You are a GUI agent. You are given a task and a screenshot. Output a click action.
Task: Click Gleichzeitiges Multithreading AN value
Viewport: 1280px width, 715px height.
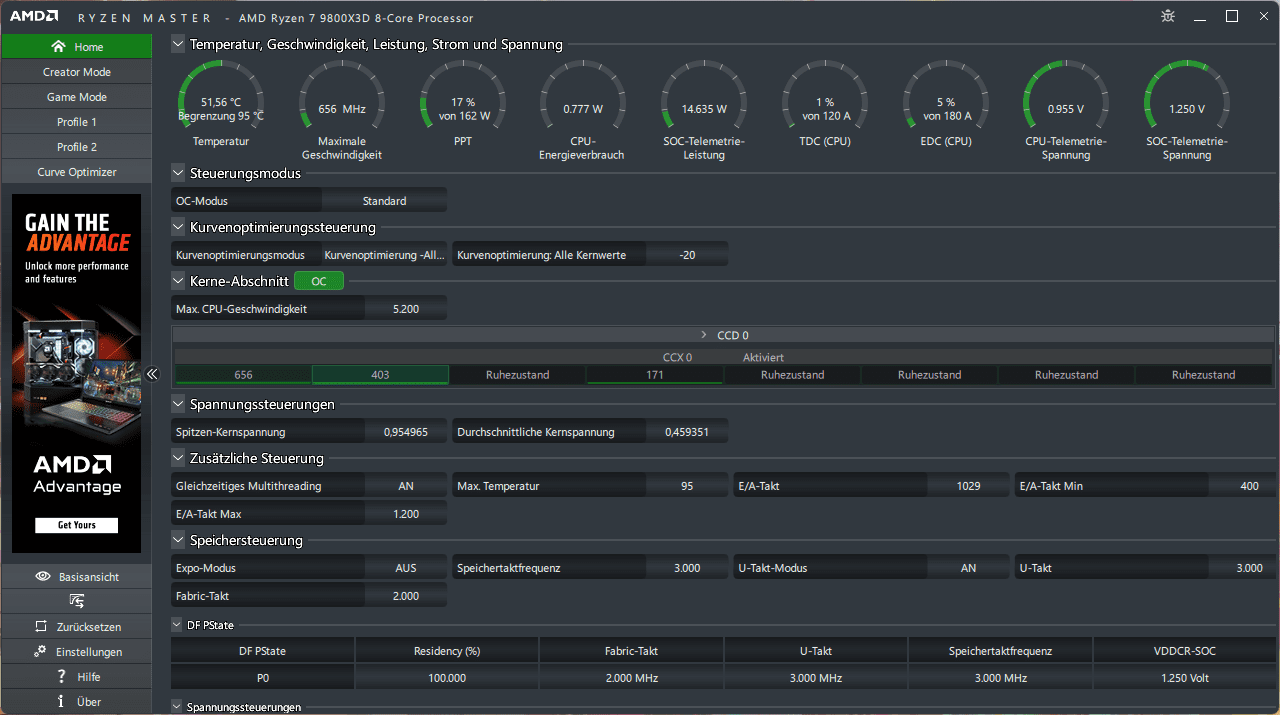click(406, 486)
